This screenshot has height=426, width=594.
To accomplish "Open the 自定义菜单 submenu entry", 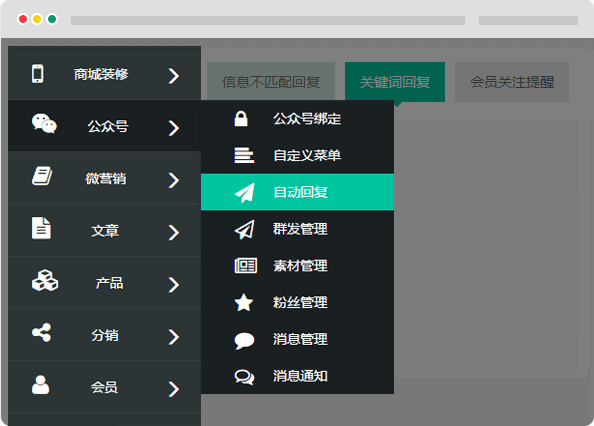I will point(297,155).
